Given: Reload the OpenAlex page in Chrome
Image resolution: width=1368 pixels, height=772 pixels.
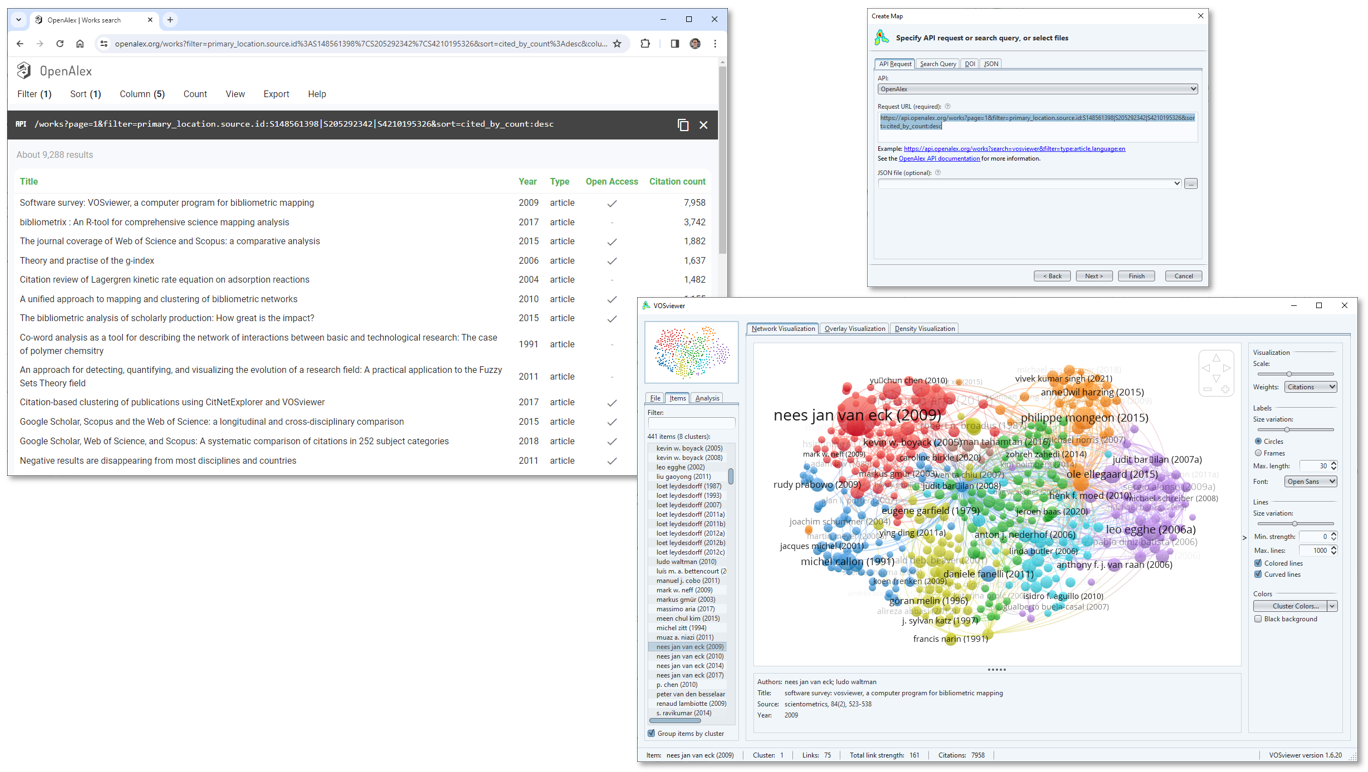Looking at the screenshot, I should (x=60, y=44).
